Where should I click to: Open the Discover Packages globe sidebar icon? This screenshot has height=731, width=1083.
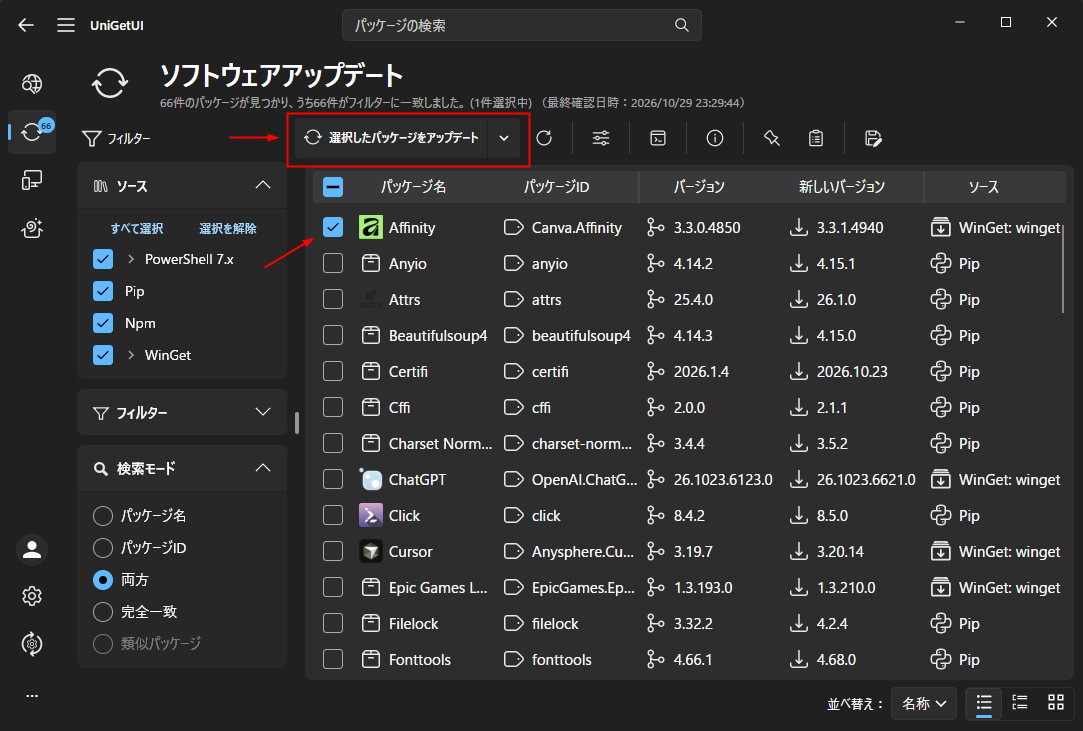pyautogui.click(x=32, y=84)
